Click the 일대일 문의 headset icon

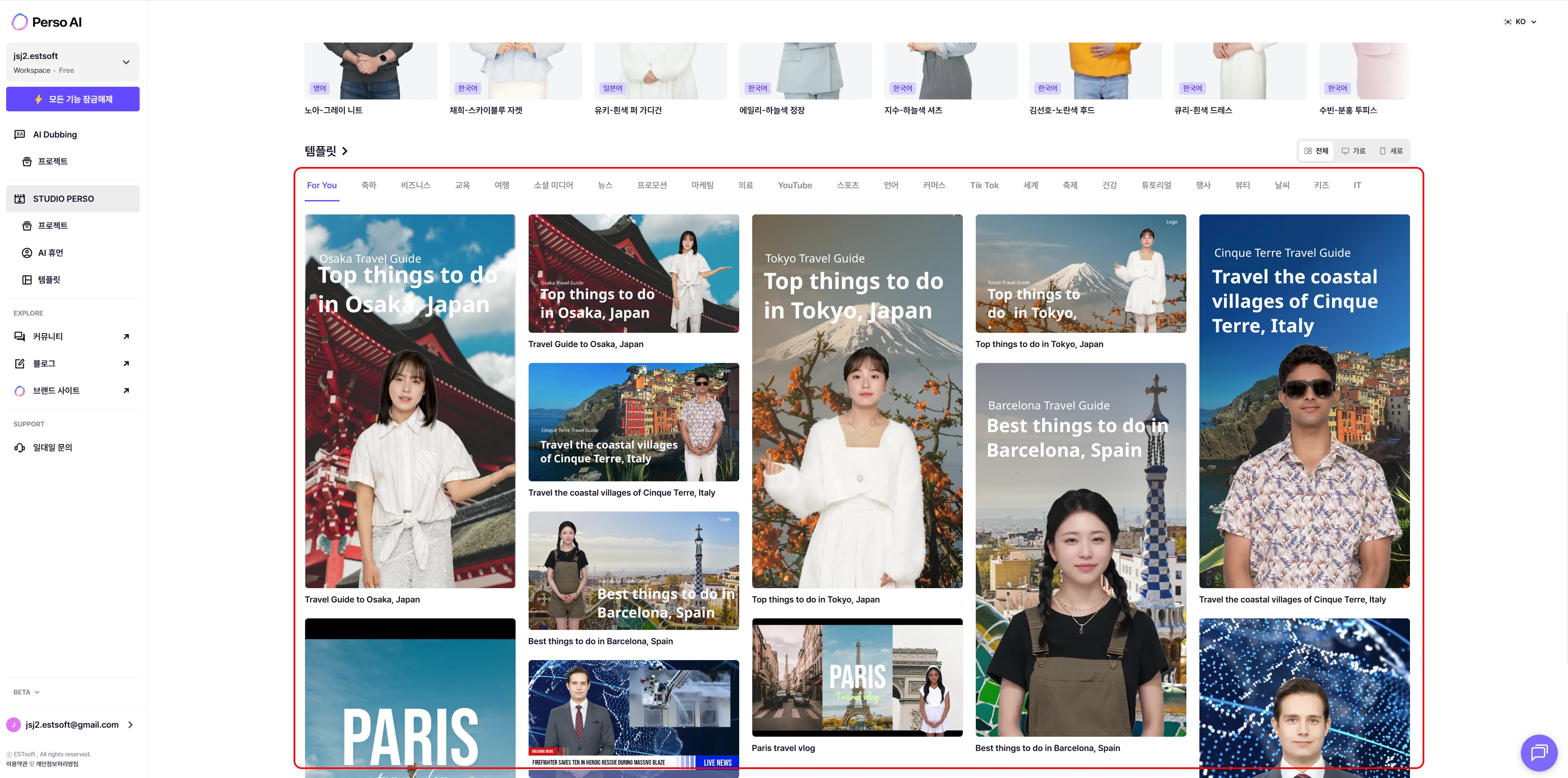pos(20,448)
